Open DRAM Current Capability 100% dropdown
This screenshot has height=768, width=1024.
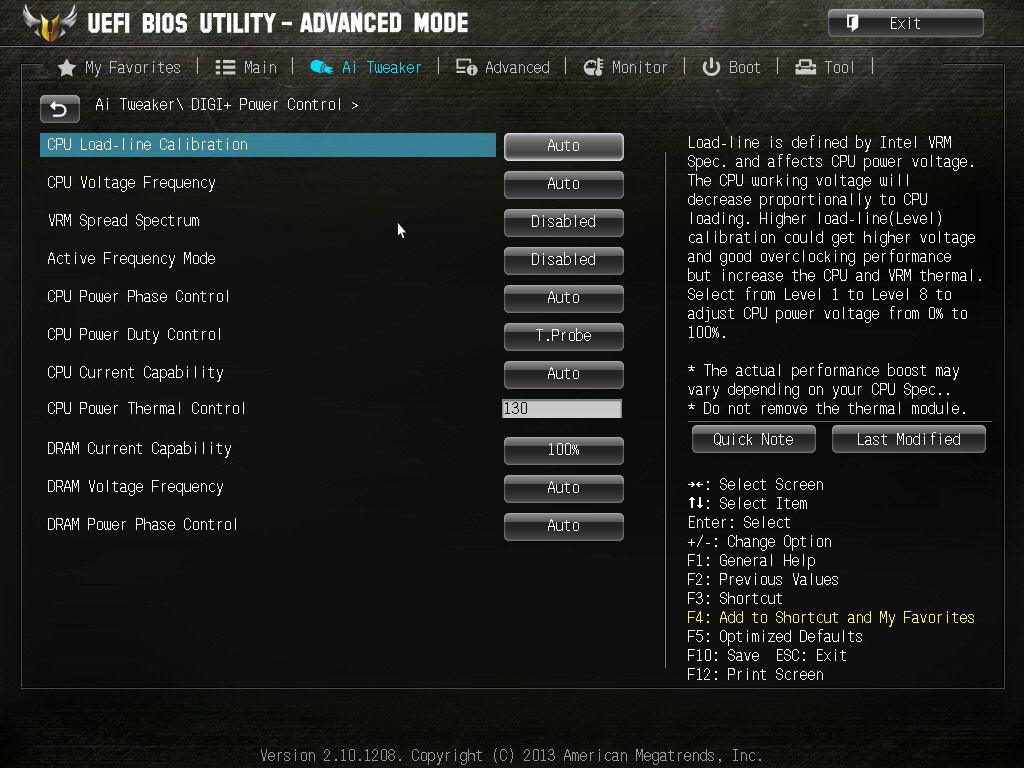coord(564,450)
